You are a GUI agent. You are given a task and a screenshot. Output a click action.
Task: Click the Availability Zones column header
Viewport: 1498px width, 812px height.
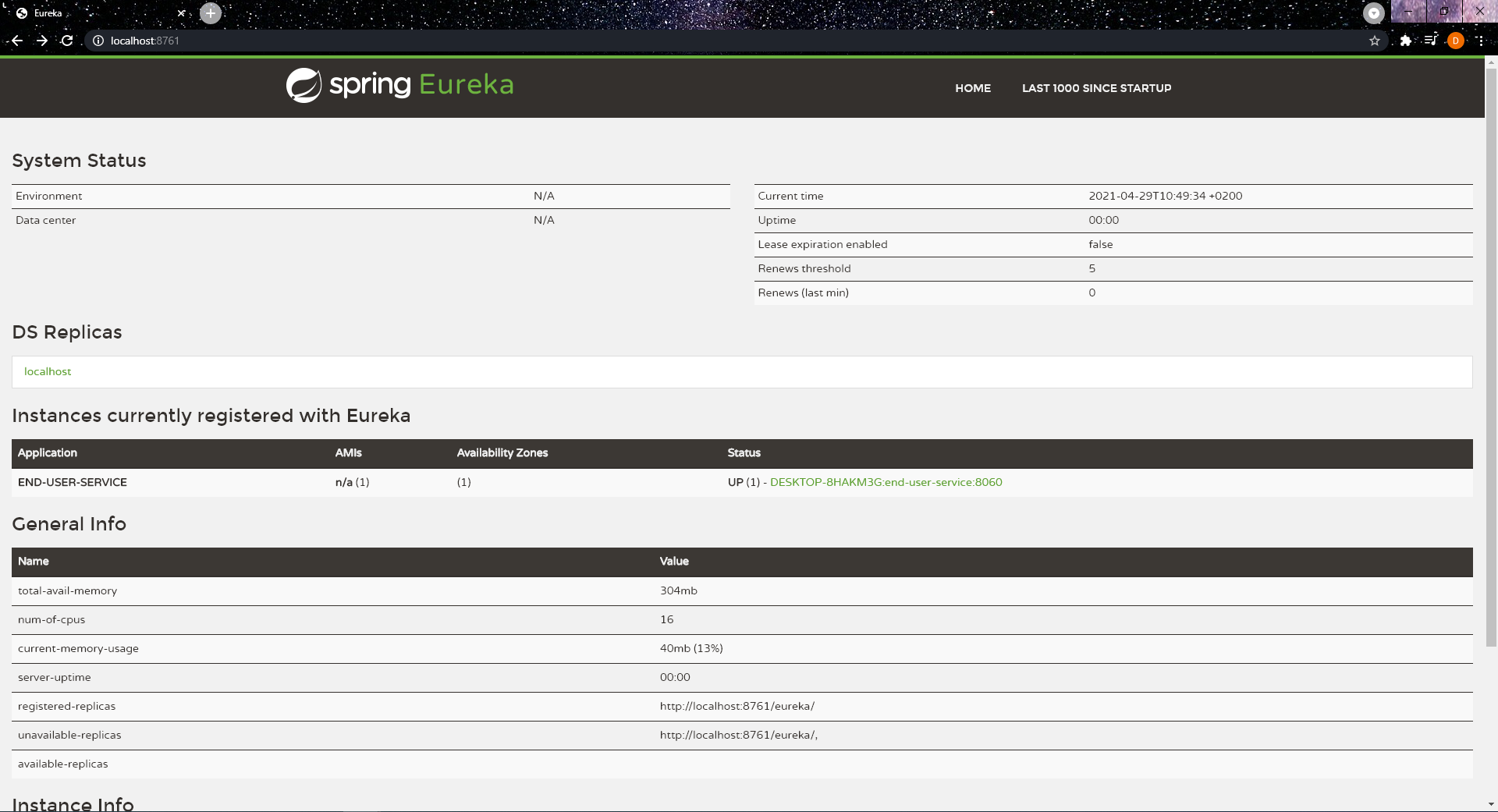click(x=502, y=452)
